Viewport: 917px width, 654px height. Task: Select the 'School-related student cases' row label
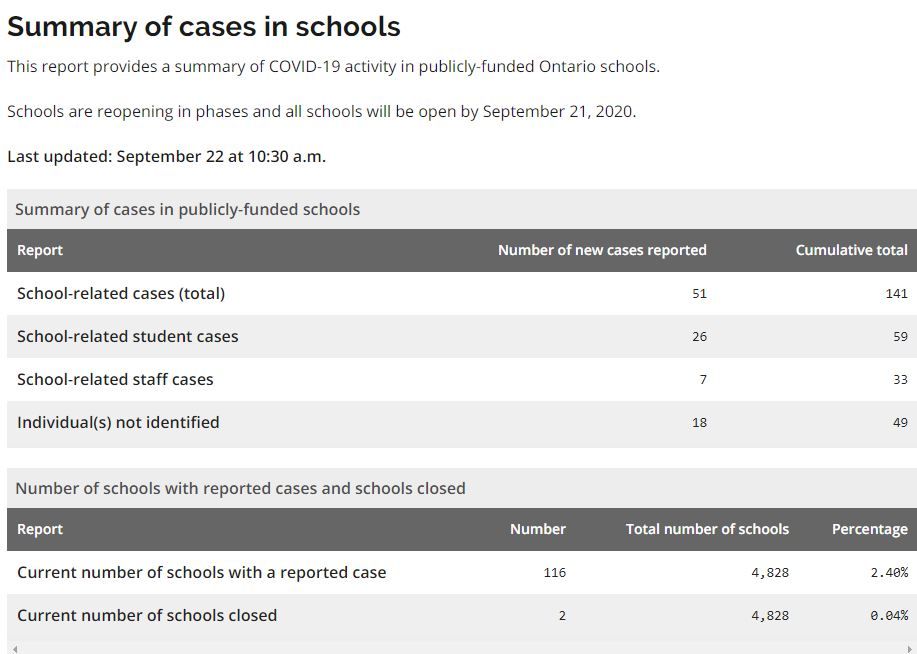[x=128, y=336]
